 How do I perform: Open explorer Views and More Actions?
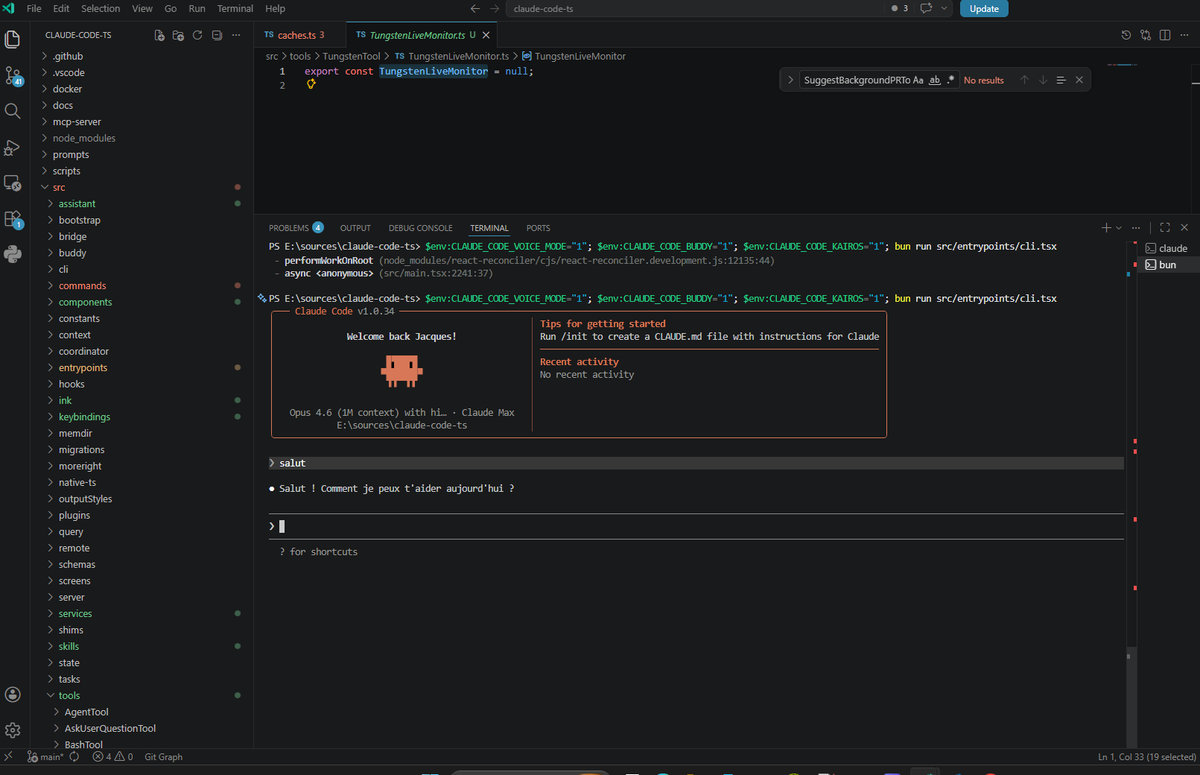pyautogui.click(x=236, y=35)
